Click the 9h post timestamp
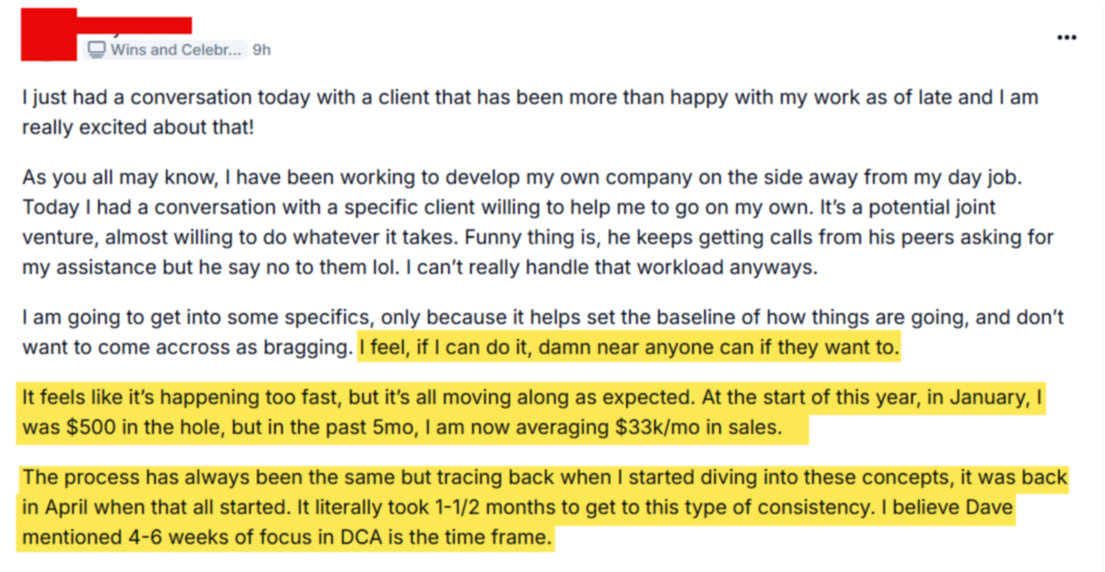This screenshot has width=1105, height=572. (261, 49)
